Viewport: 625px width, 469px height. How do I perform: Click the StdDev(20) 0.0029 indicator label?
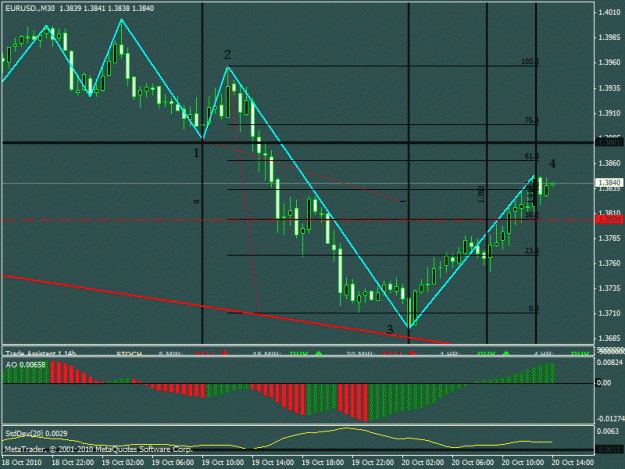coord(36,433)
